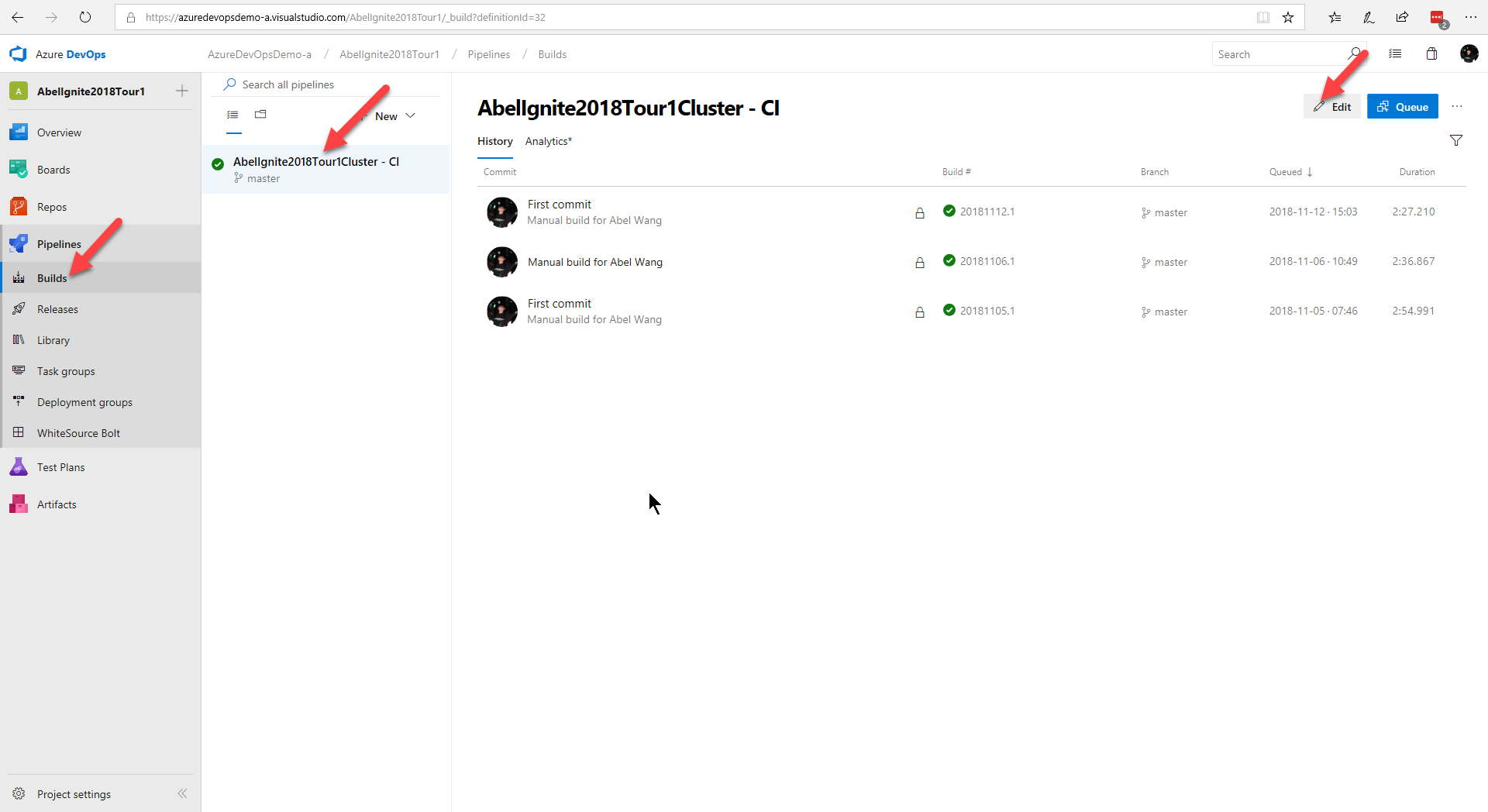The image size is (1488, 812).
Task: Click duration 2:27.210 cell
Action: (x=1413, y=212)
